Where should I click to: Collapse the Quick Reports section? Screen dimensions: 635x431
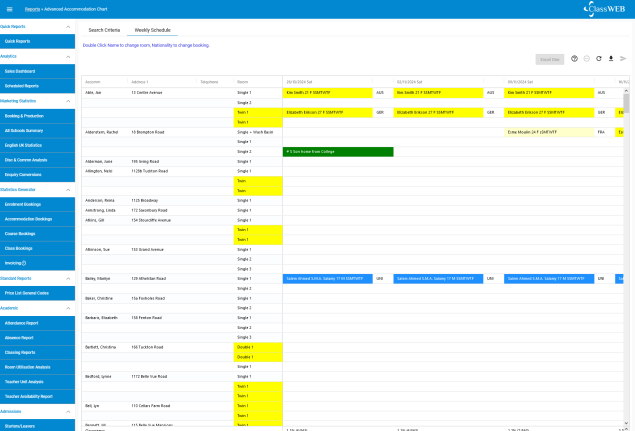click(x=69, y=27)
